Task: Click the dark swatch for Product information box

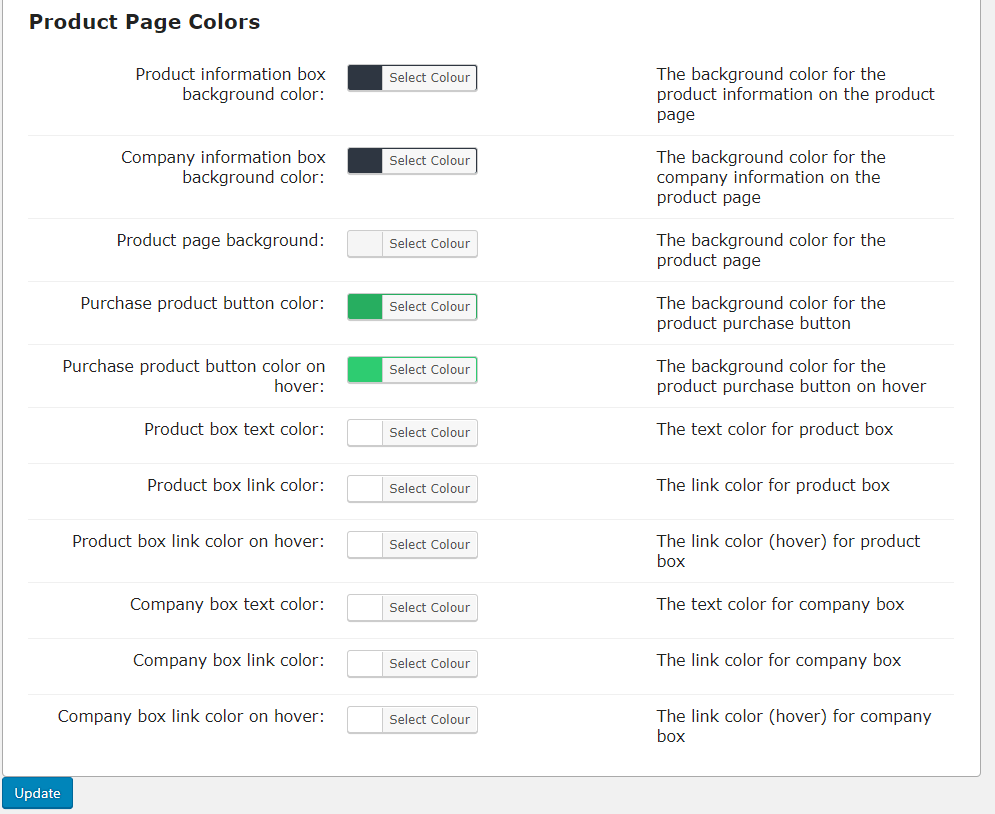Action: pos(365,78)
